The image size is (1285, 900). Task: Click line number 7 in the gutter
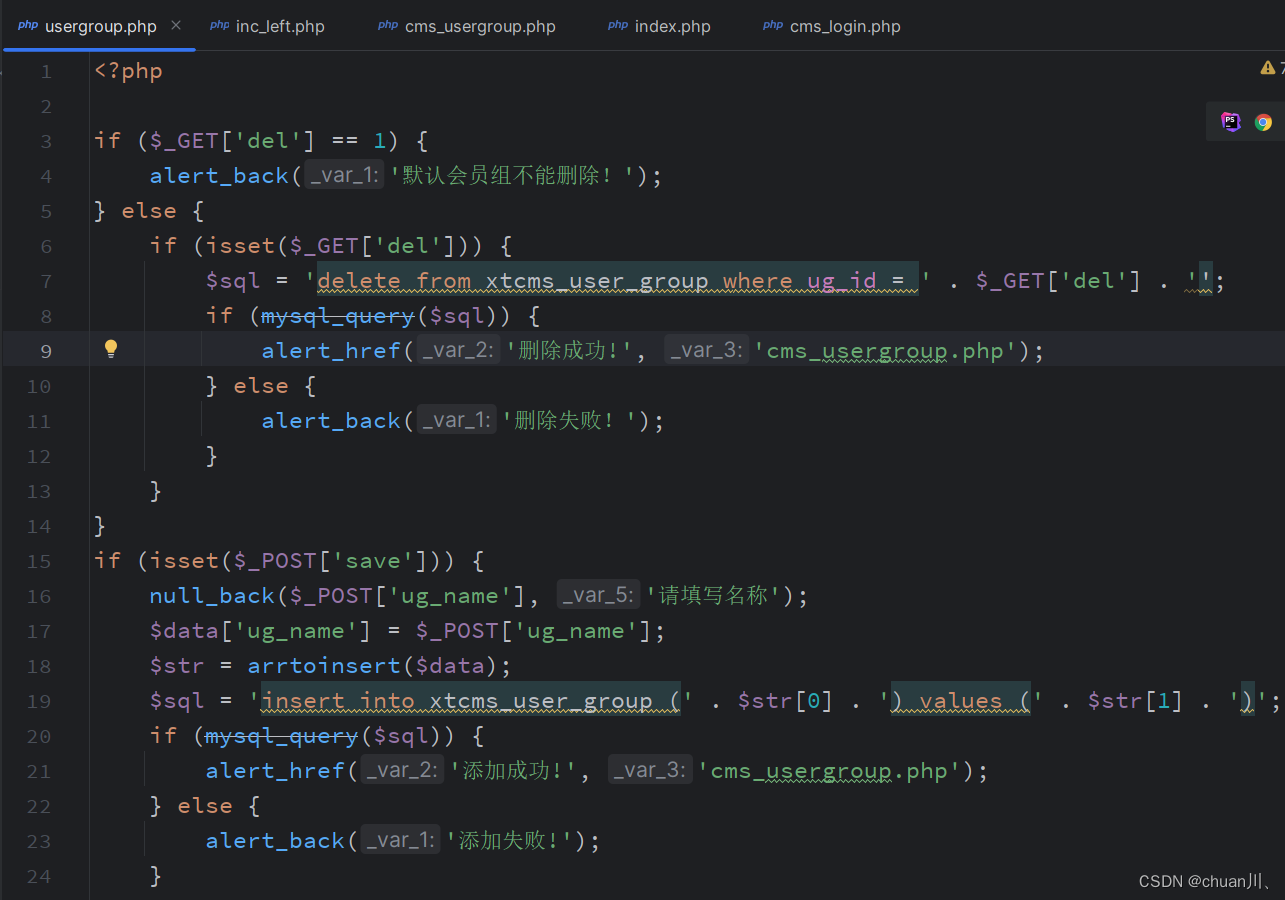click(x=45, y=281)
